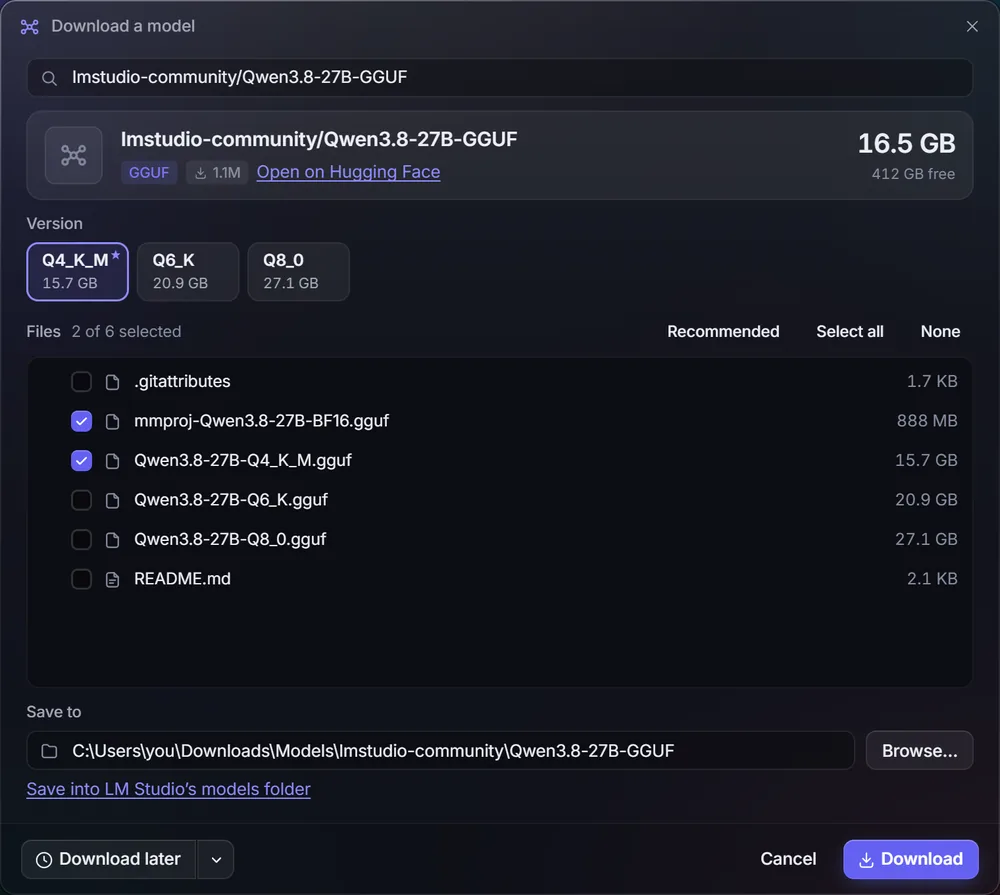The width and height of the screenshot is (1000, 895).
Task: Click the 1.1M downloads badge
Action: tap(217, 173)
